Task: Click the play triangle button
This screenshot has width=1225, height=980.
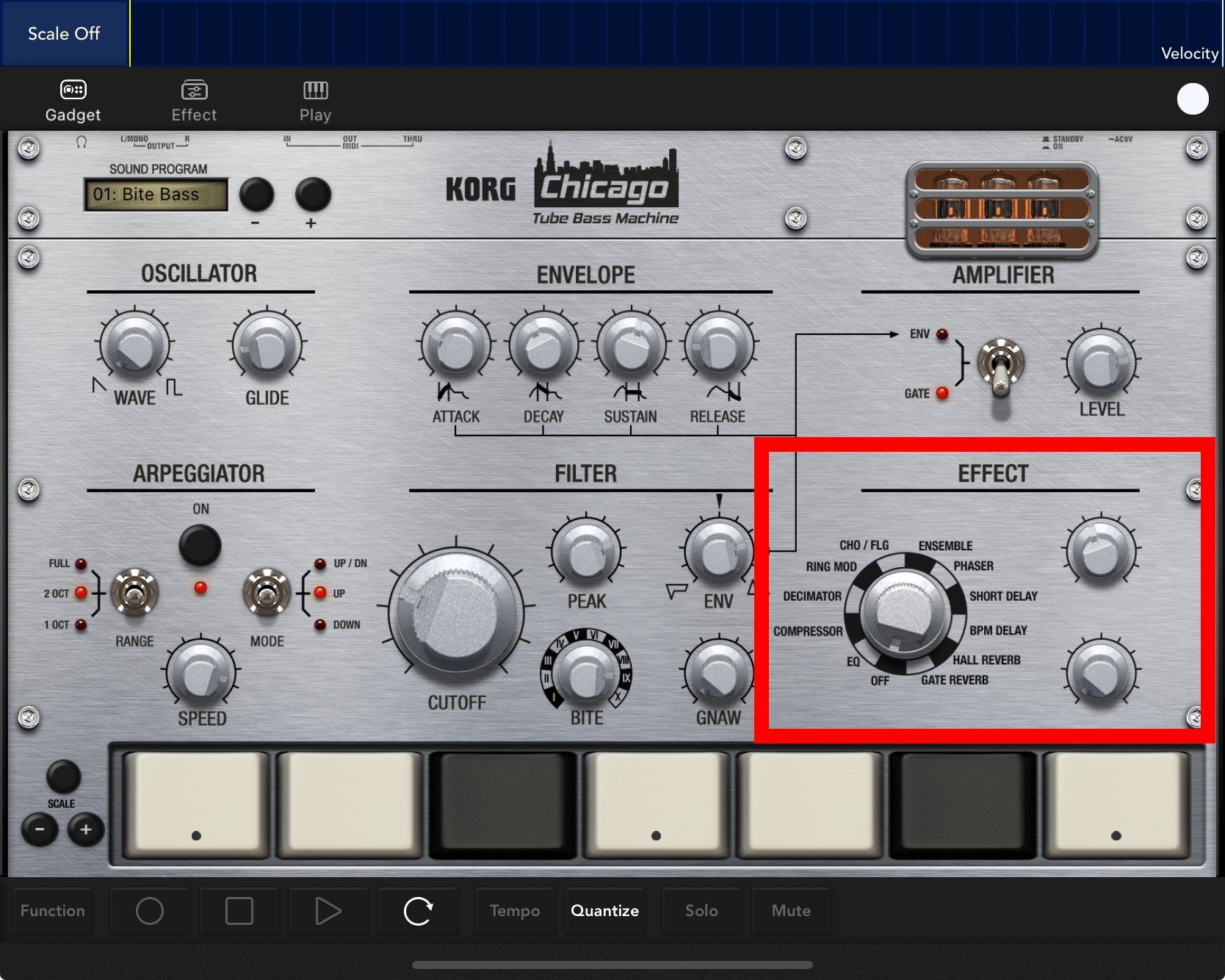Action: point(328,911)
